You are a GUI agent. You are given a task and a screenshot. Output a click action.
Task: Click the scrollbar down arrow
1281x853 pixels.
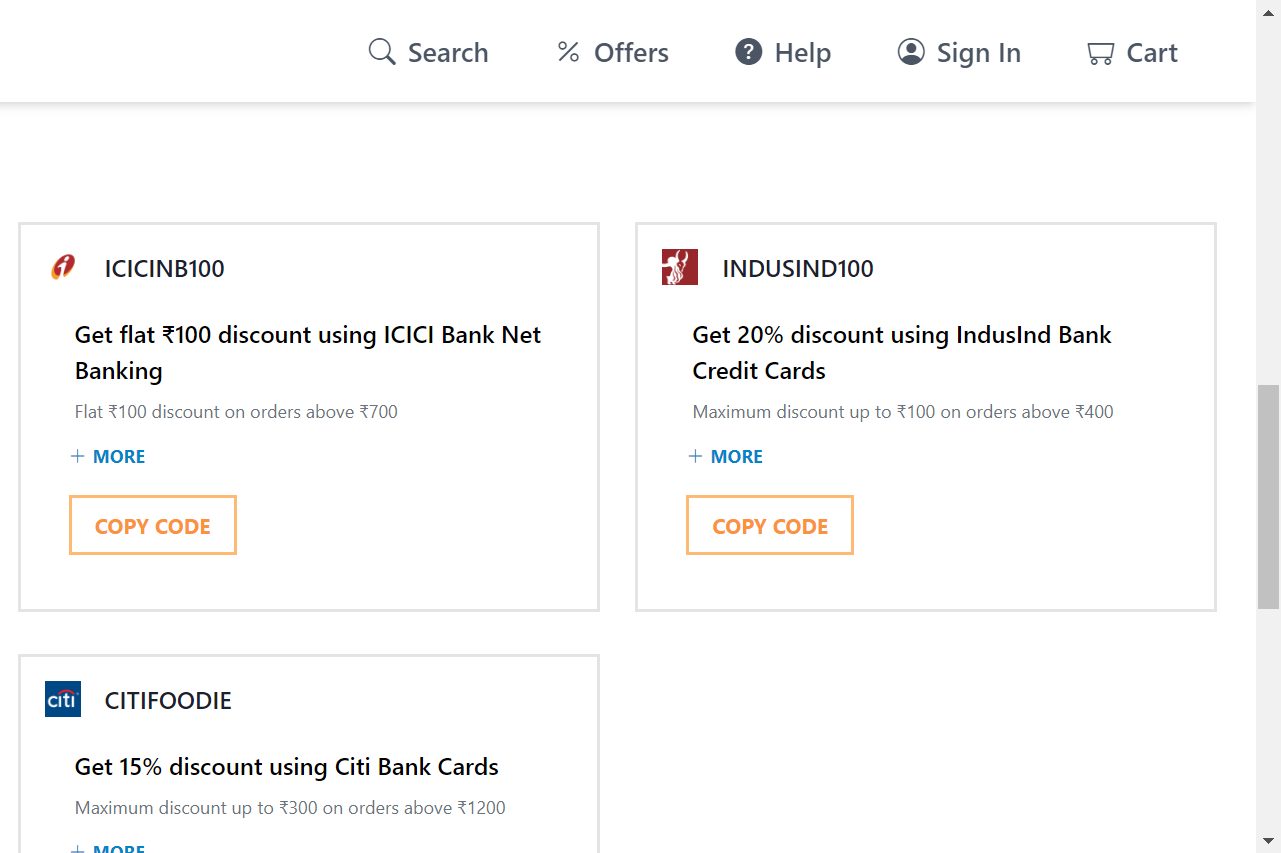[1268, 841]
